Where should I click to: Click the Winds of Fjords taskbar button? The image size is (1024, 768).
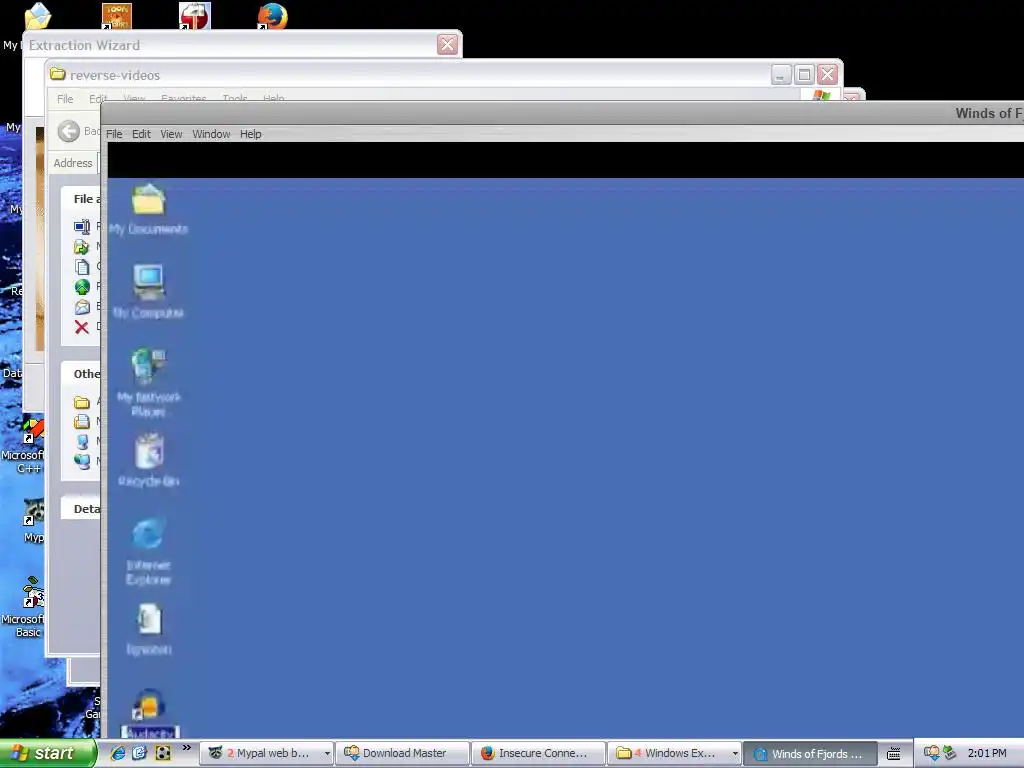810,754
